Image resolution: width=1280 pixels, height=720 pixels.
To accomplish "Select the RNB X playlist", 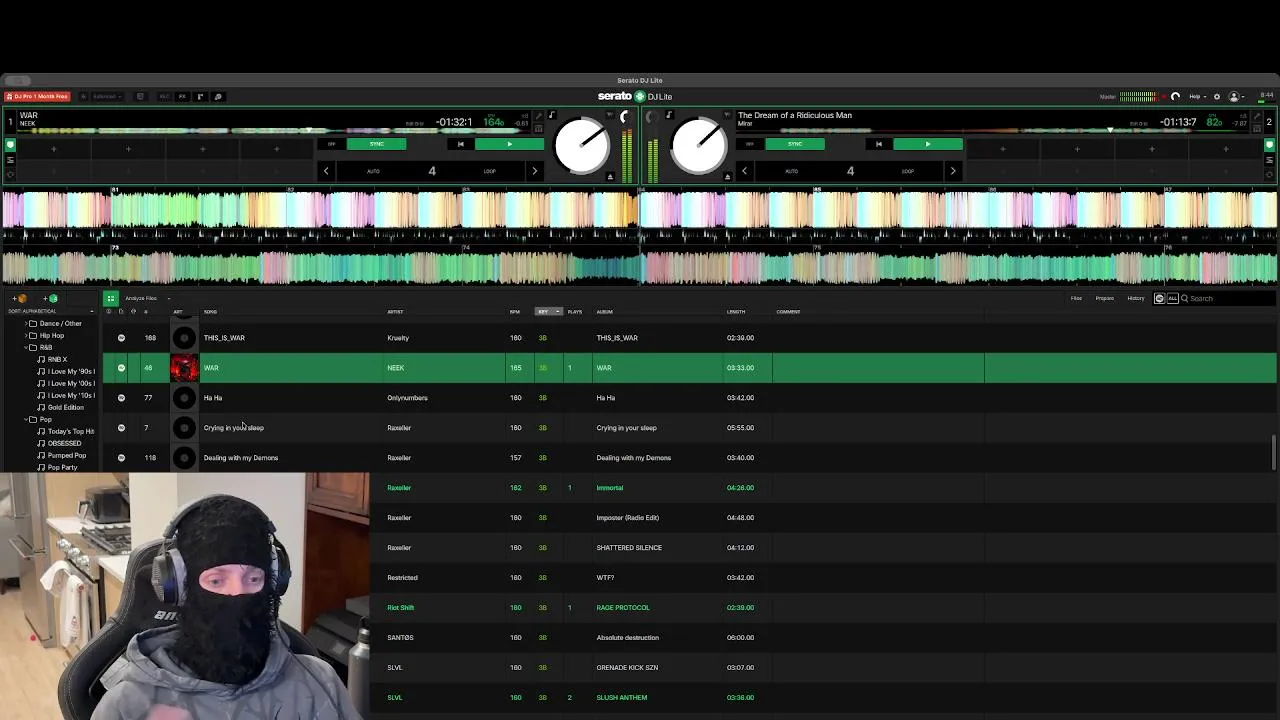I will pos(57,359).
